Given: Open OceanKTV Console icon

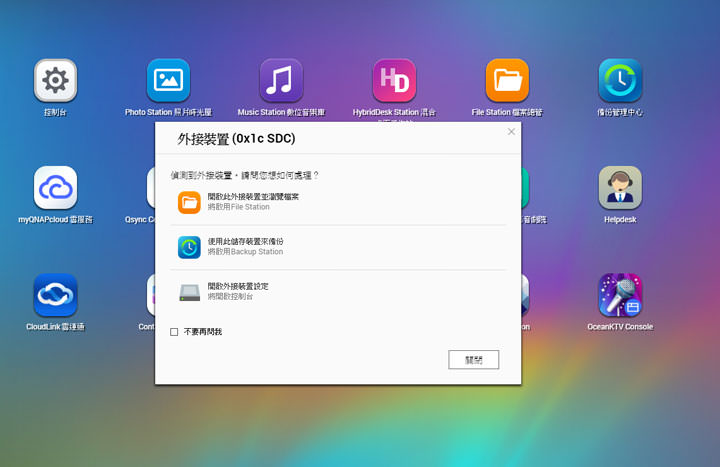Looking at the screenshot, I should [620, 295].
